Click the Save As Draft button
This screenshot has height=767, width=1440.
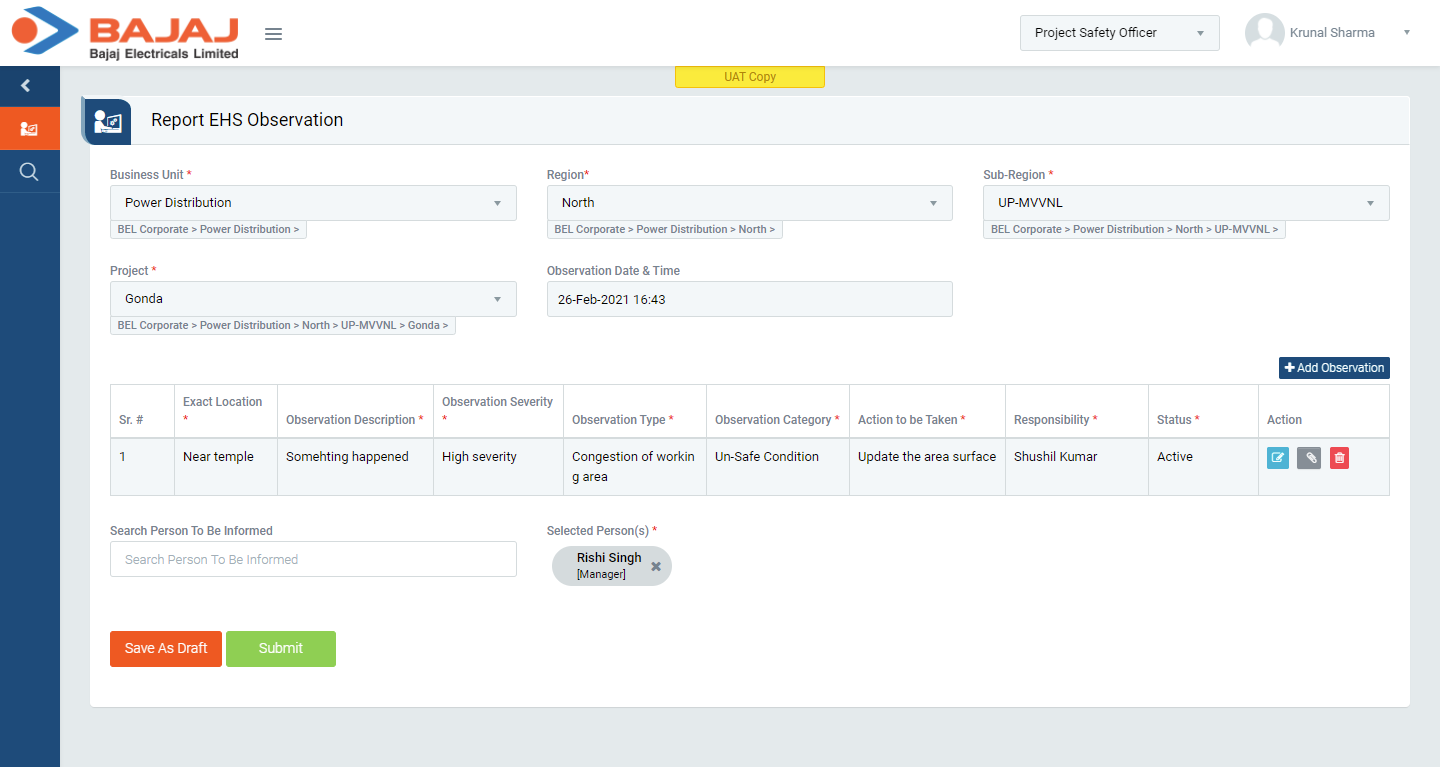click(x=166, y=649)
